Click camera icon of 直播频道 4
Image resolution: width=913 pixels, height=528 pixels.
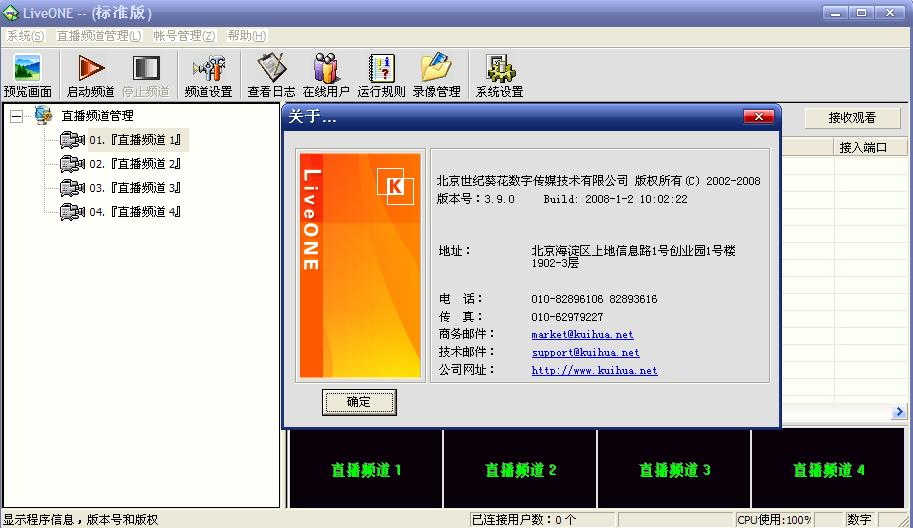(72, 212)
